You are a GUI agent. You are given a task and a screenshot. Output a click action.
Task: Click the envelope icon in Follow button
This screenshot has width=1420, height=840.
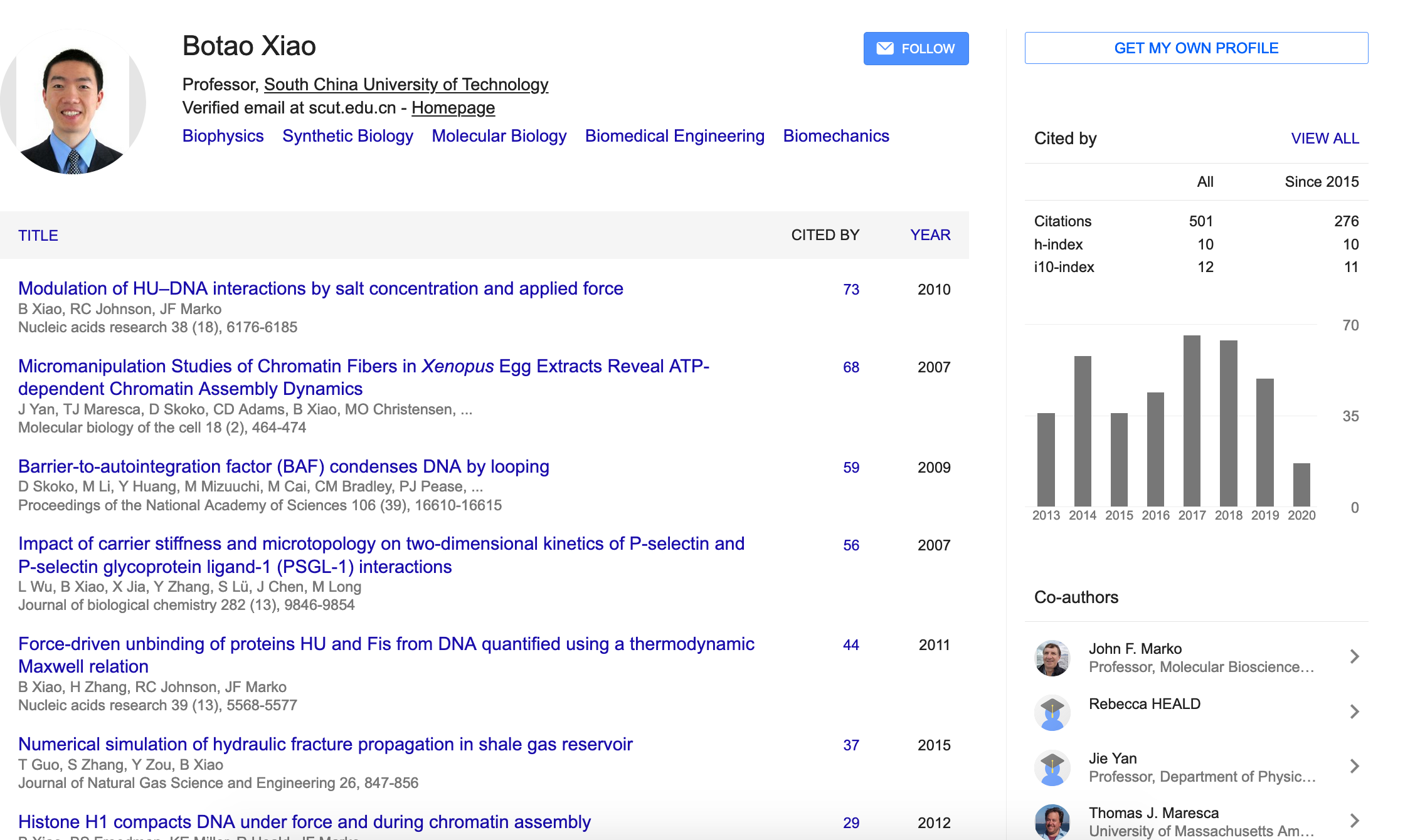click(884, 48)
